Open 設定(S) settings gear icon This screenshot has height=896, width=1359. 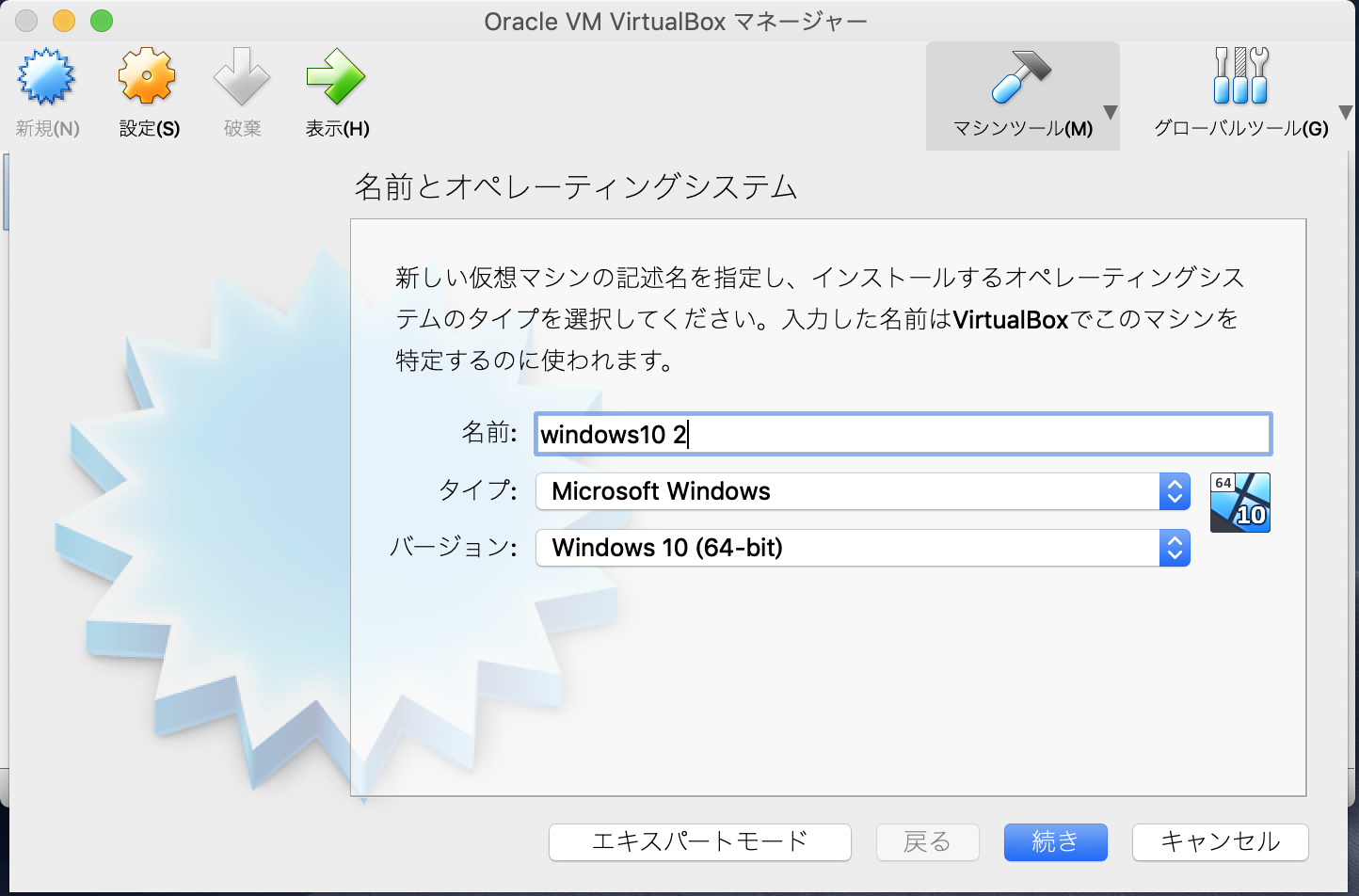coord(148,76)
